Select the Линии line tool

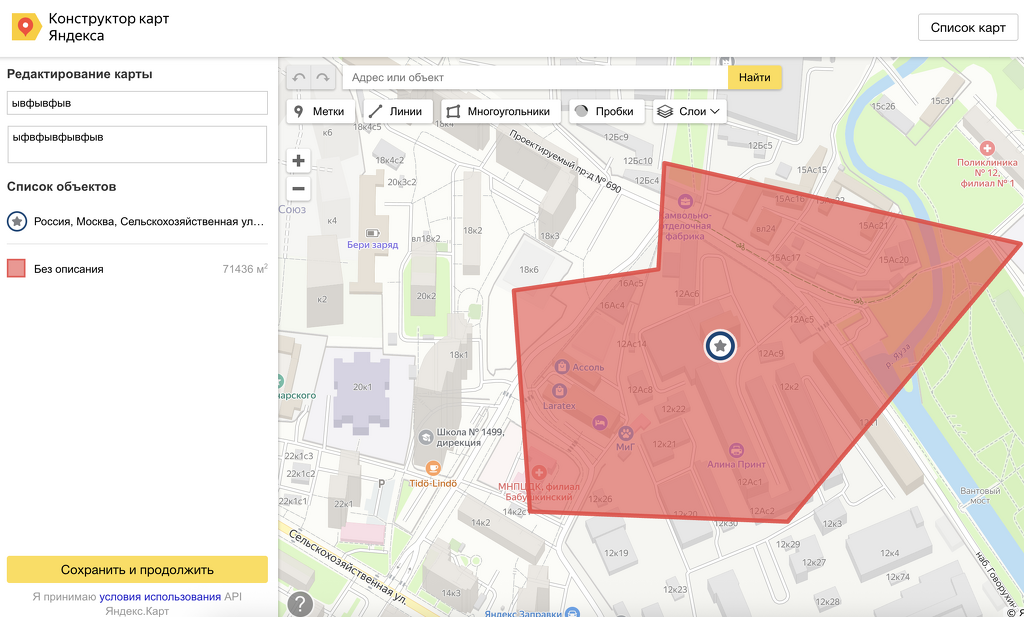pyautogui.click(x=396, y=112)
